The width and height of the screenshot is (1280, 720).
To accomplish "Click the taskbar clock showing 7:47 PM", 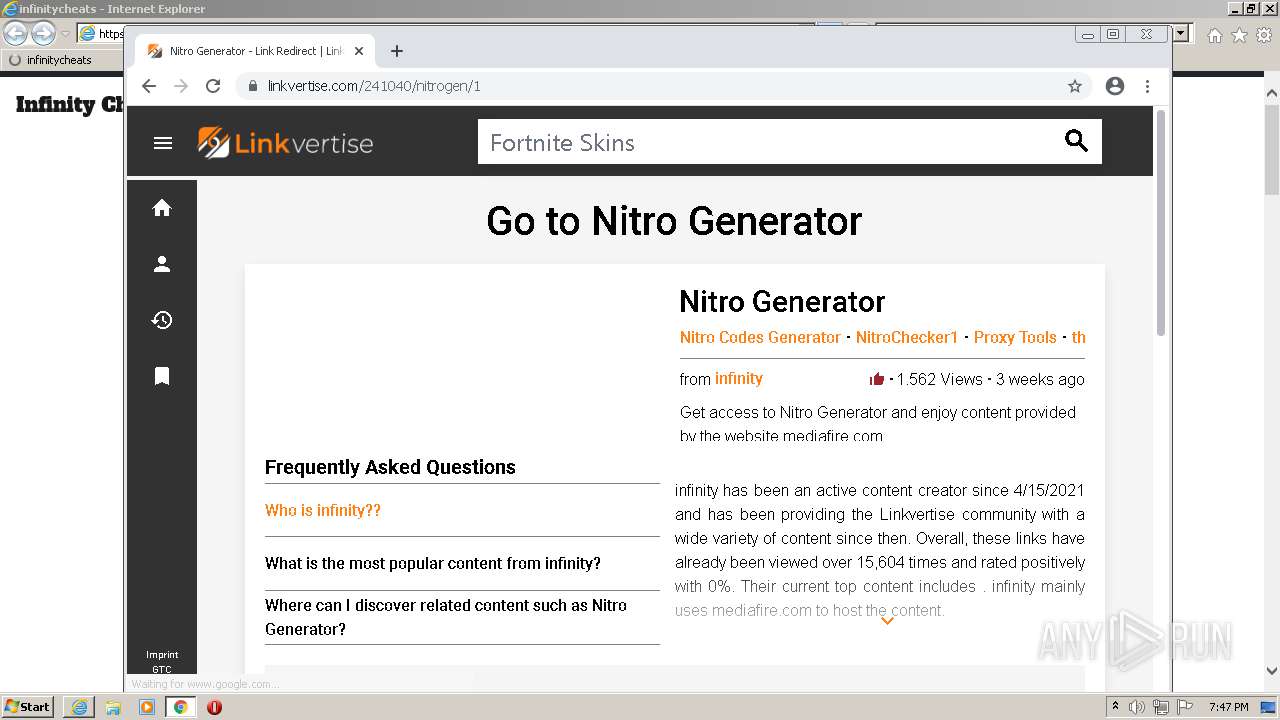I will pos(1228,707).
